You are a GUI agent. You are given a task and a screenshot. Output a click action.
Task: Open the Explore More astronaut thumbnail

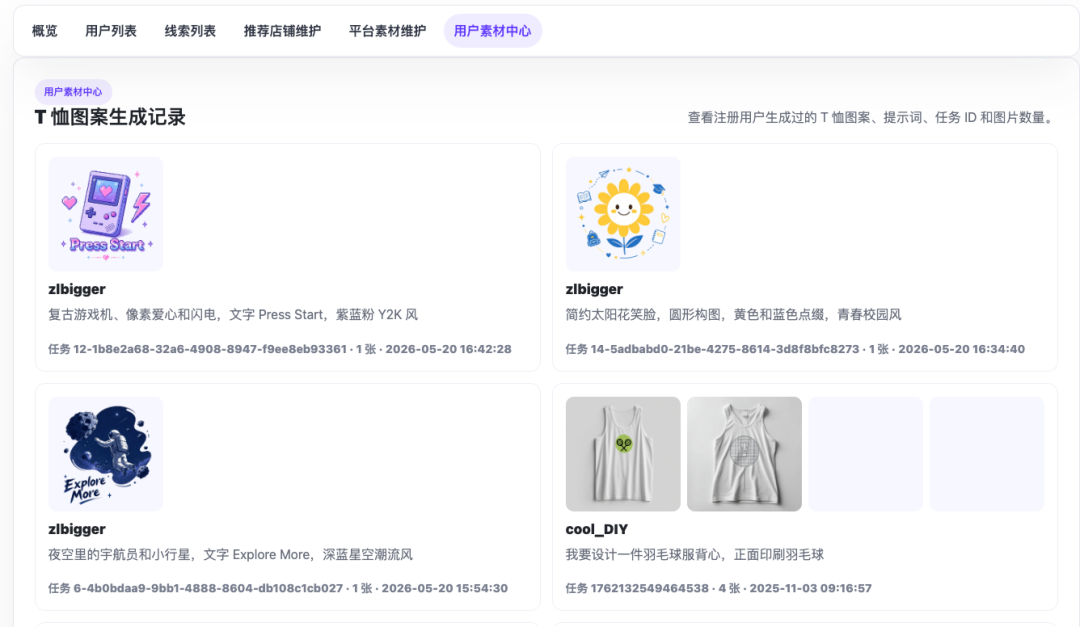coord(106,453)
